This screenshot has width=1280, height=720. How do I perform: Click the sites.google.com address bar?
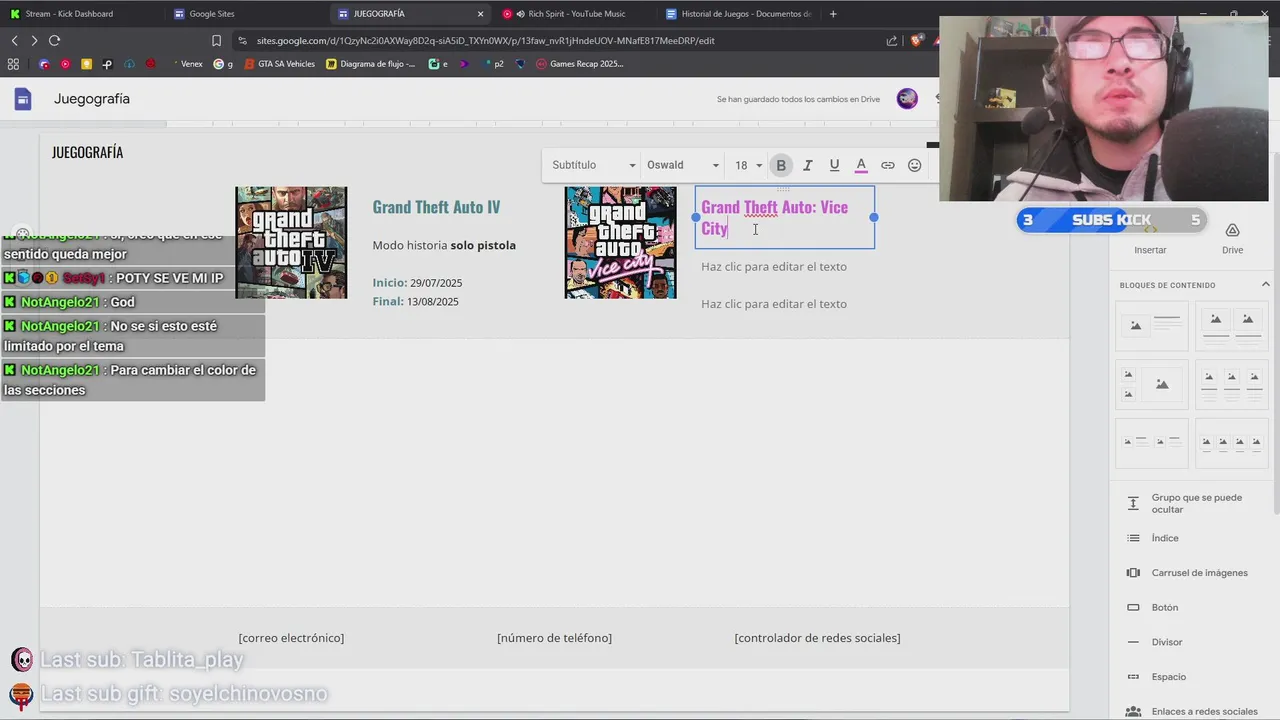[x=486, y=41]
